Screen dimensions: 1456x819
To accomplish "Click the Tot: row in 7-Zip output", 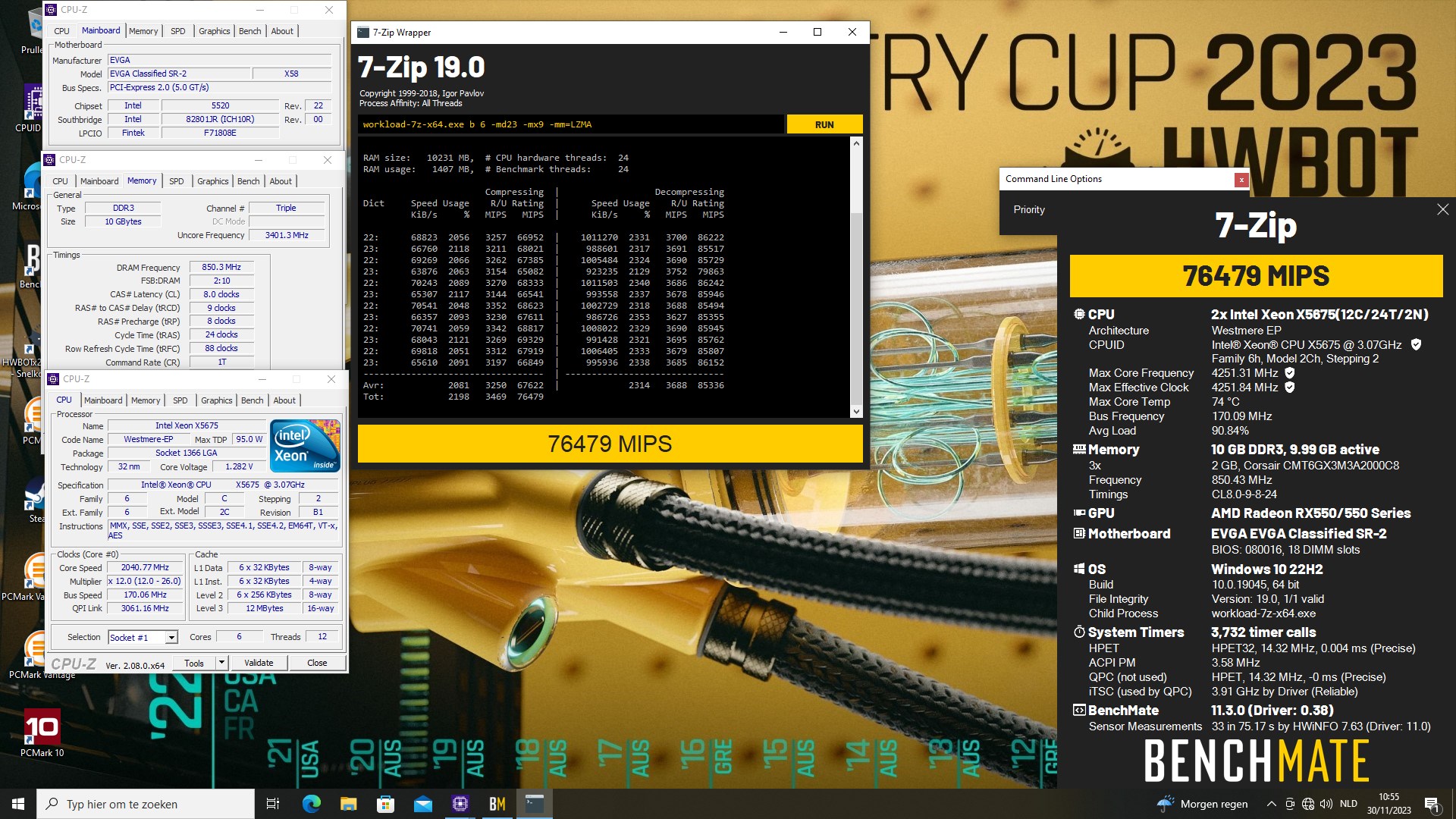I will (x=453, y=397).
